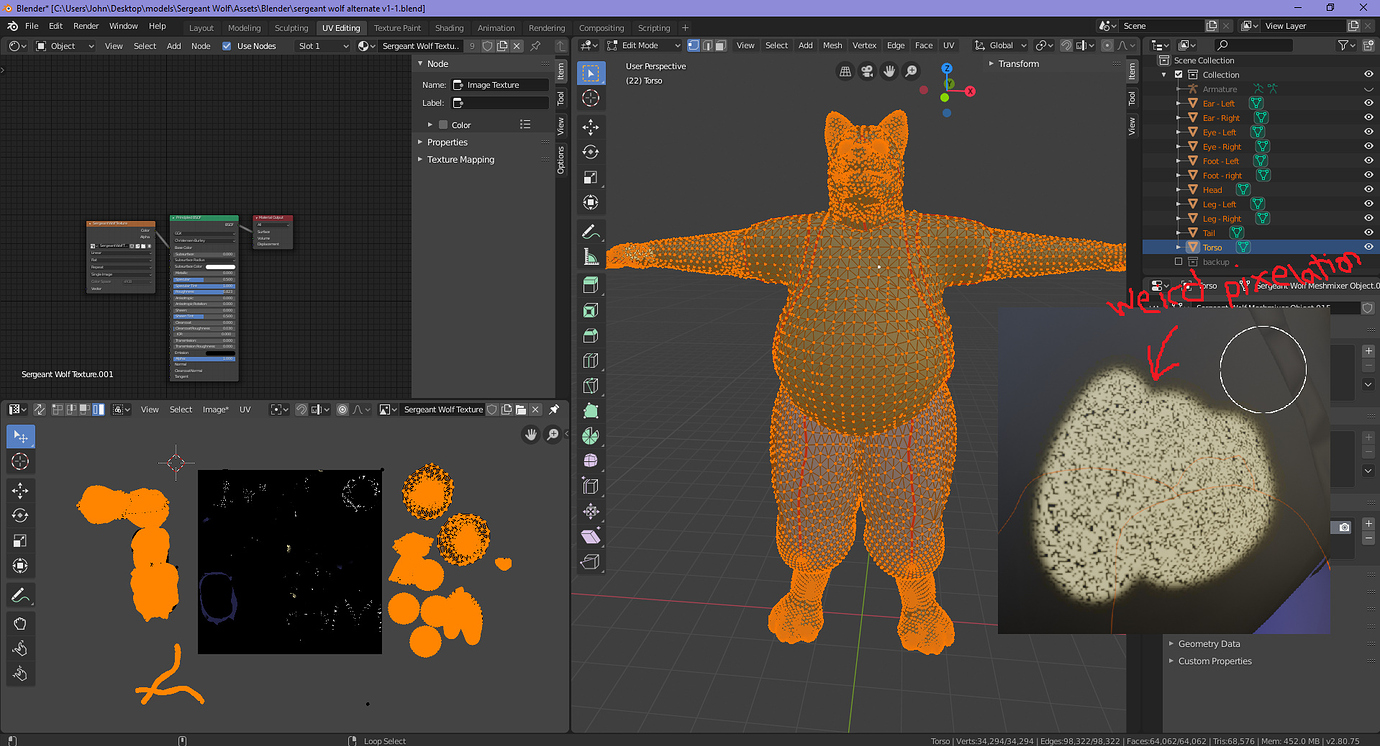Switch to the Texture Paint workspace tab

[x=397, y=28]
